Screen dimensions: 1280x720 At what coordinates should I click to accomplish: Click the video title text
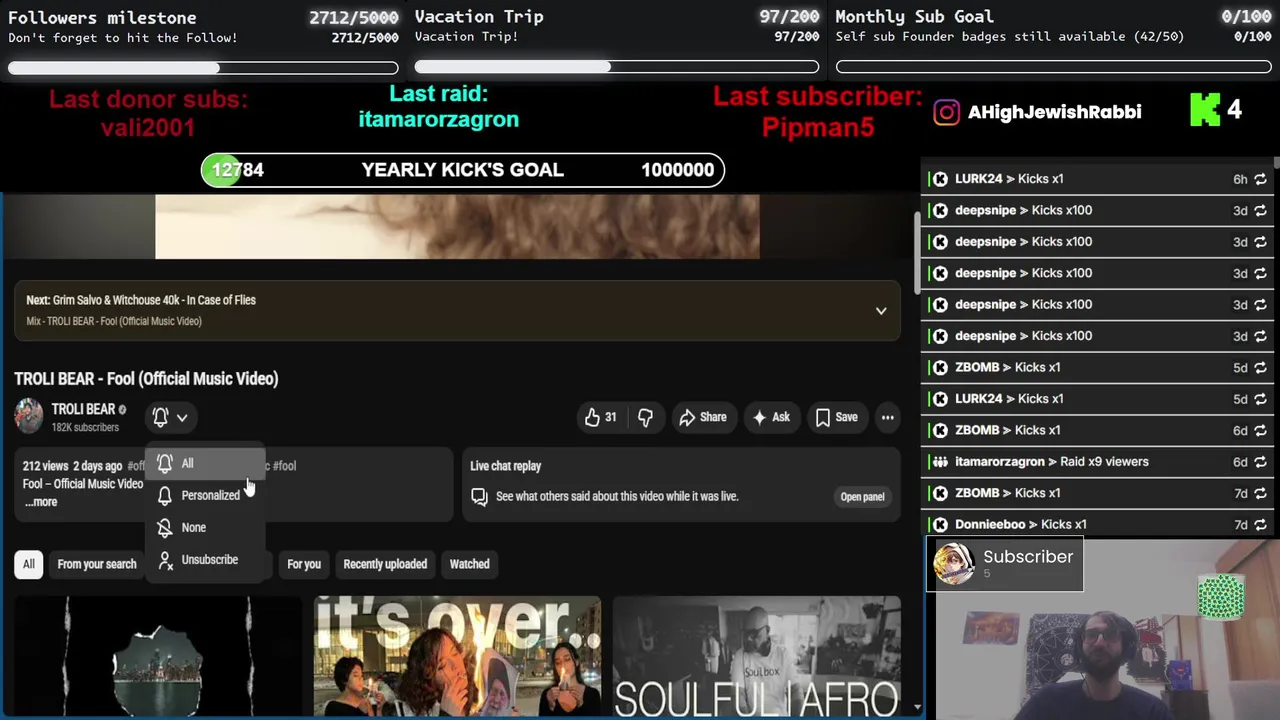(x=146, y=379)
